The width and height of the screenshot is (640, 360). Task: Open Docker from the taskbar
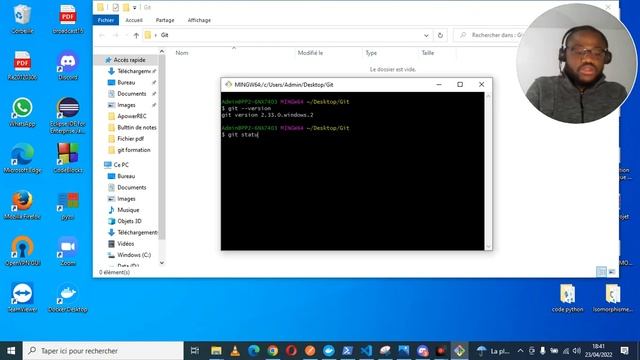(329, 351)
